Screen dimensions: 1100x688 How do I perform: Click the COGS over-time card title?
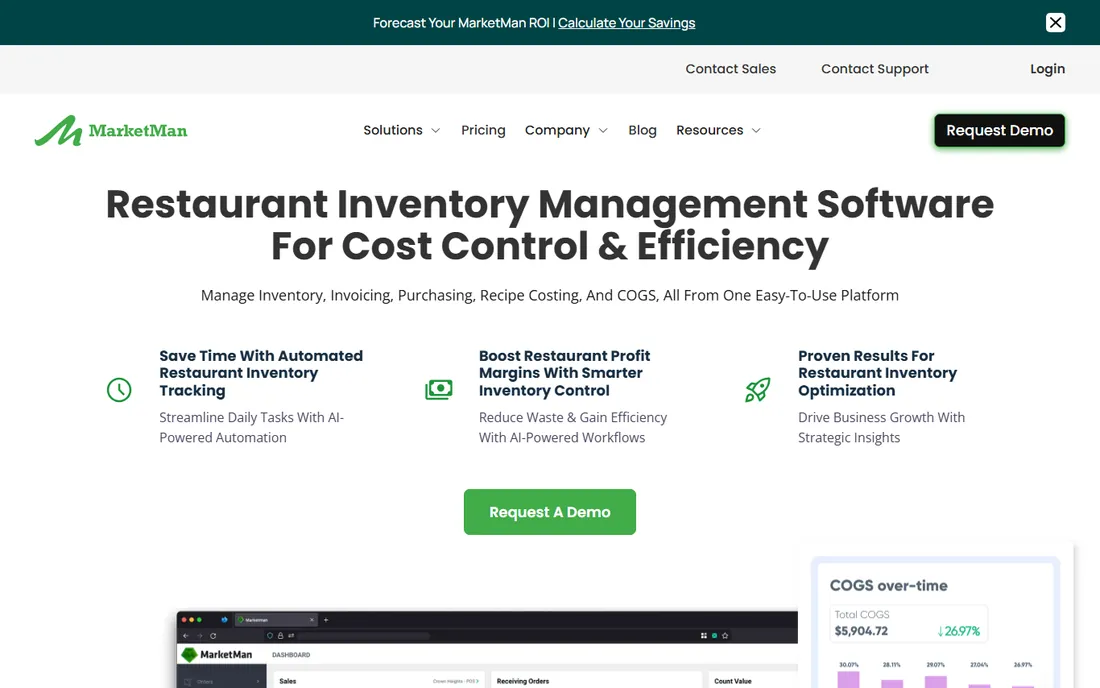point(889,586)
